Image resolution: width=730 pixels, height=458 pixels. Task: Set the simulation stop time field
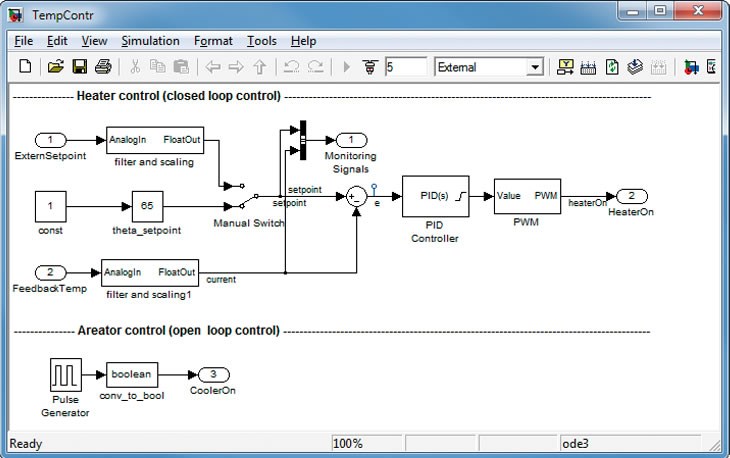point(406,67)
